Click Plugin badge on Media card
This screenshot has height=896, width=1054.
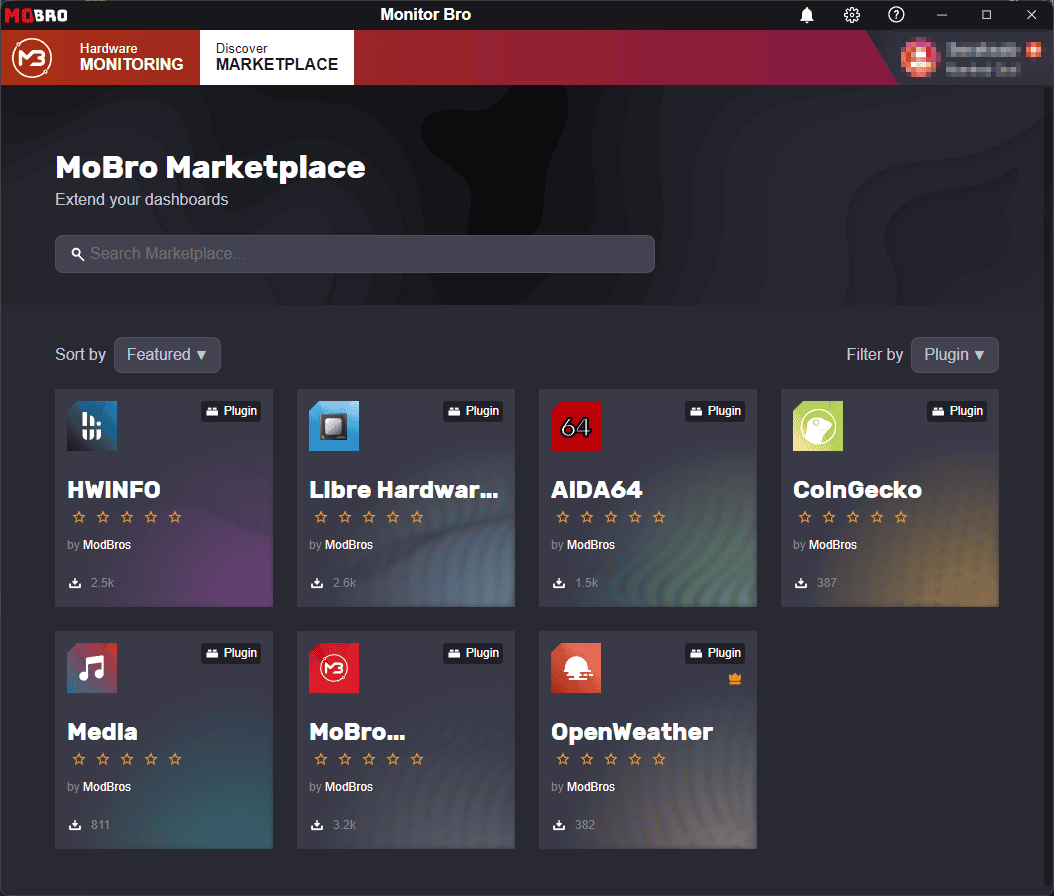[231, 653]
